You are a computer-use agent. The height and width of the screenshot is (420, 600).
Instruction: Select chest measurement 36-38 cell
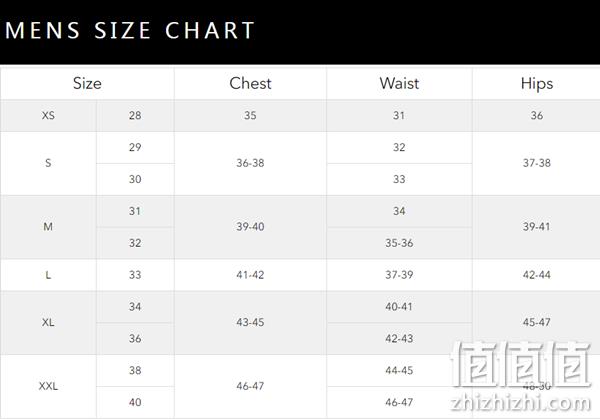point(250,163)
